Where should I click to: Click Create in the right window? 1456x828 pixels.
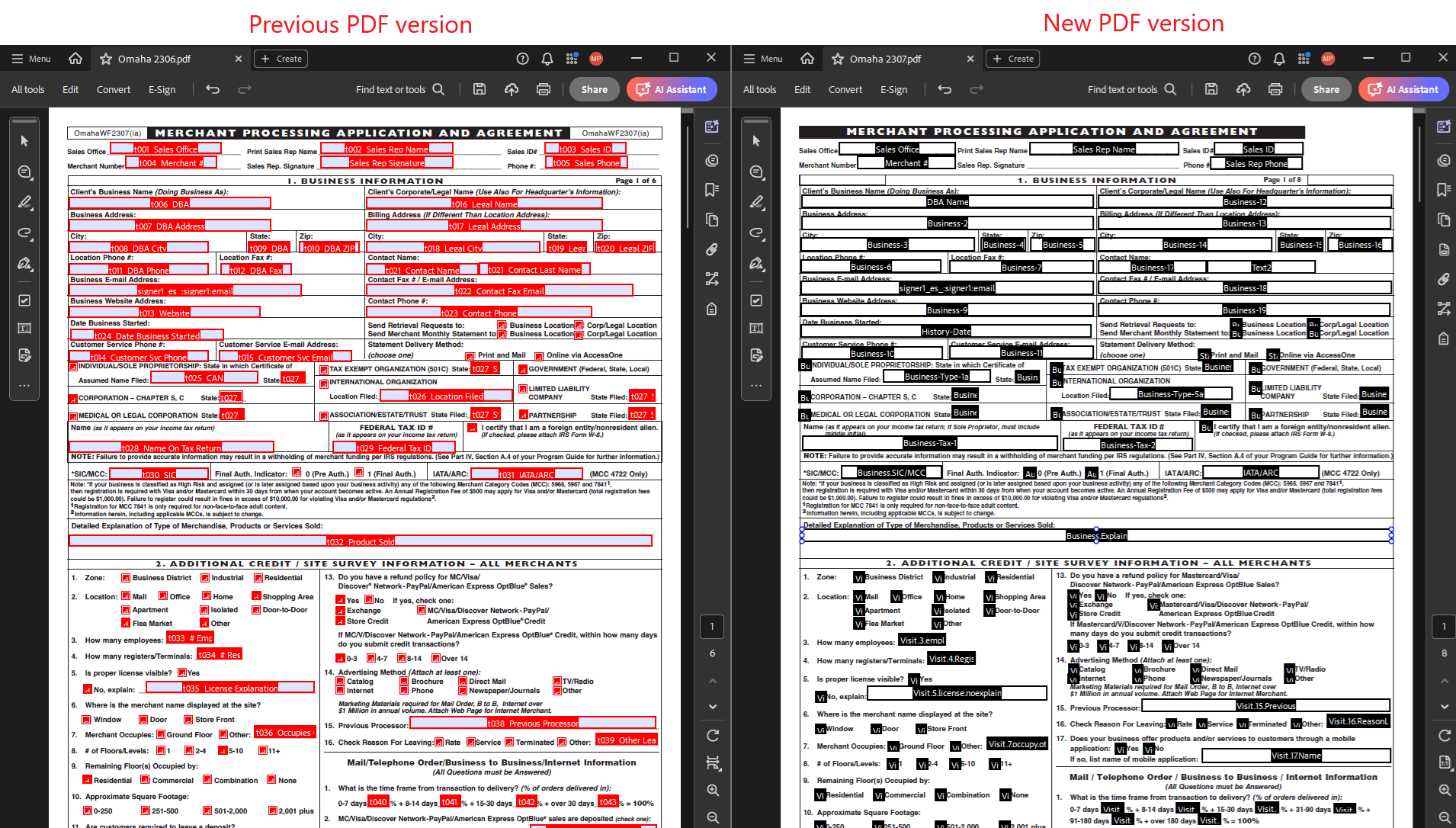pyautogui.click(x=1013, y=59)
